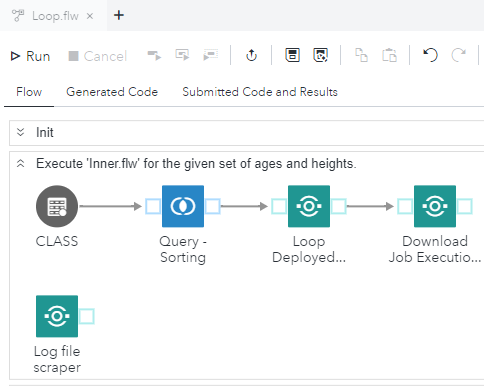
Task: Click input port of Loop Deployed node
Action: (x=279, y=206)
